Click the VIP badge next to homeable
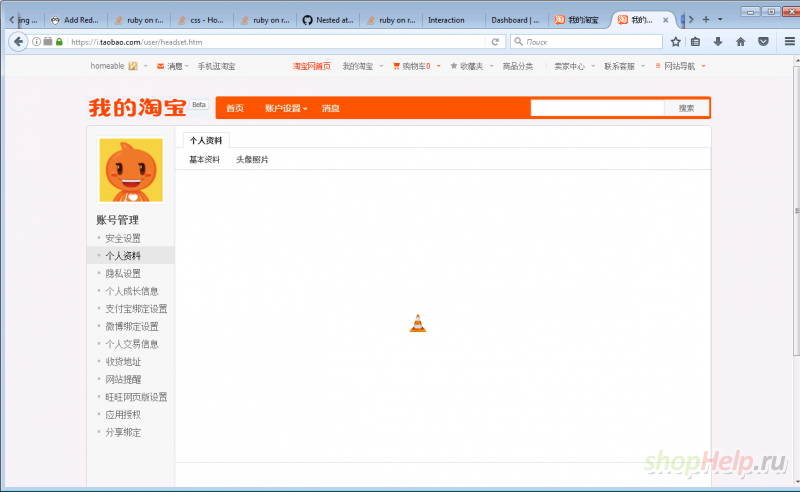 coord(133,66)
